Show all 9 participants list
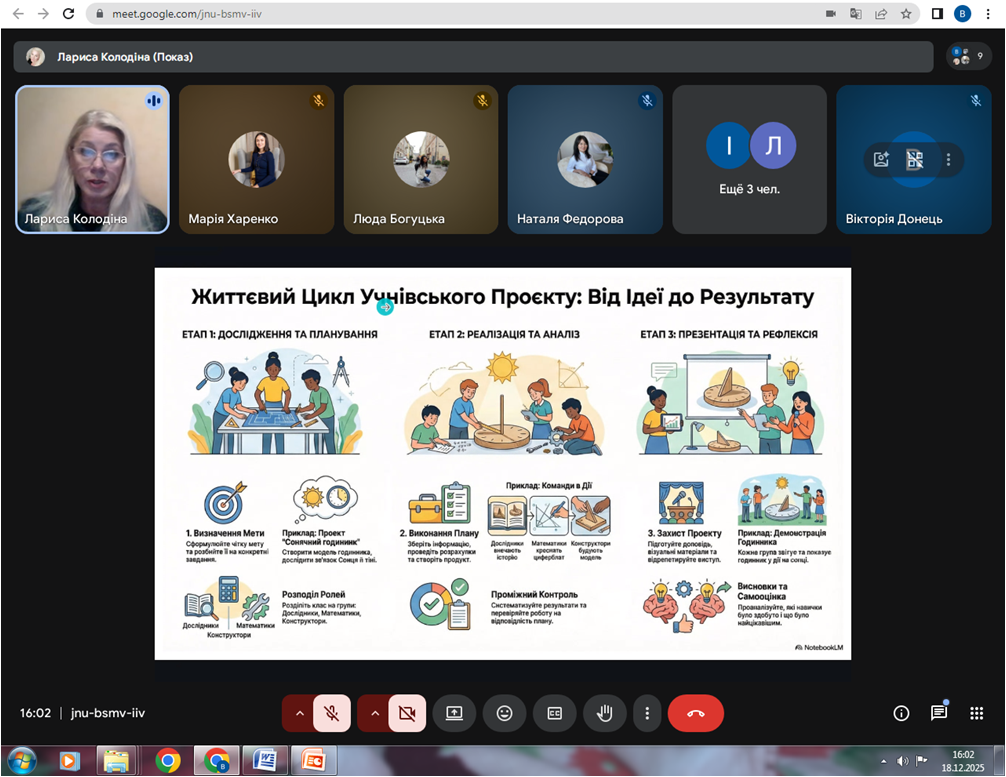The height and width of the screenshot is (777, 1006). [x=968, y=56]
